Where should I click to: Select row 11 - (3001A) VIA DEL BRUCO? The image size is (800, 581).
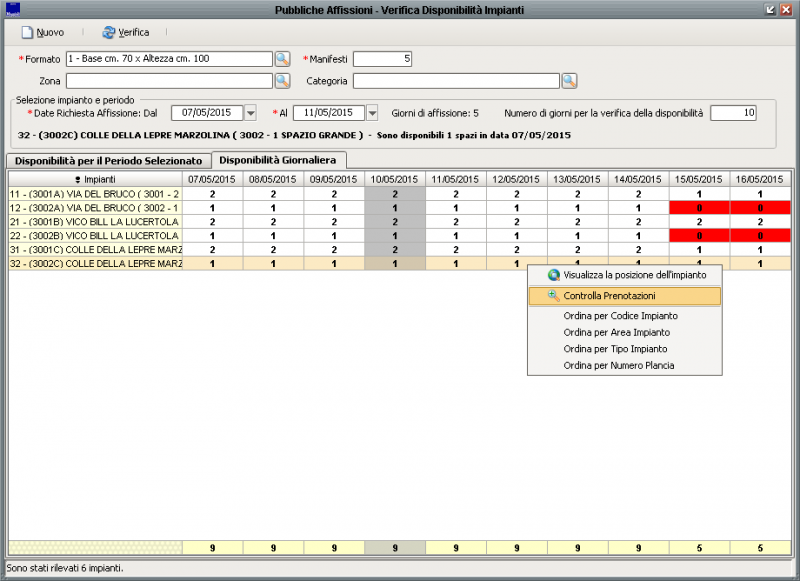pos(95,193)
